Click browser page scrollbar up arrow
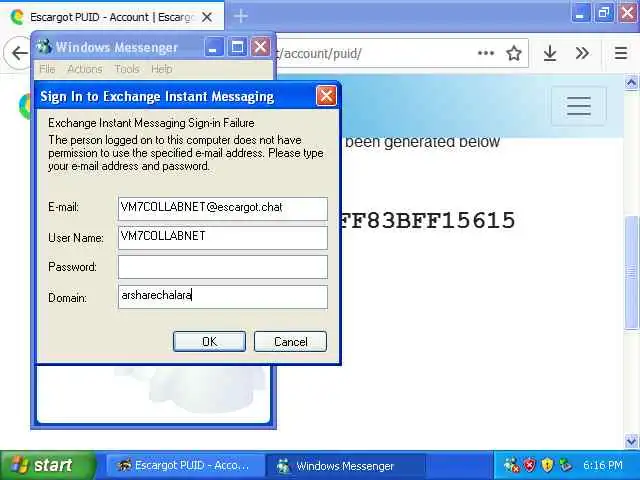The height and width of the screenshot is (480, 640). click(x=631, y=83)
